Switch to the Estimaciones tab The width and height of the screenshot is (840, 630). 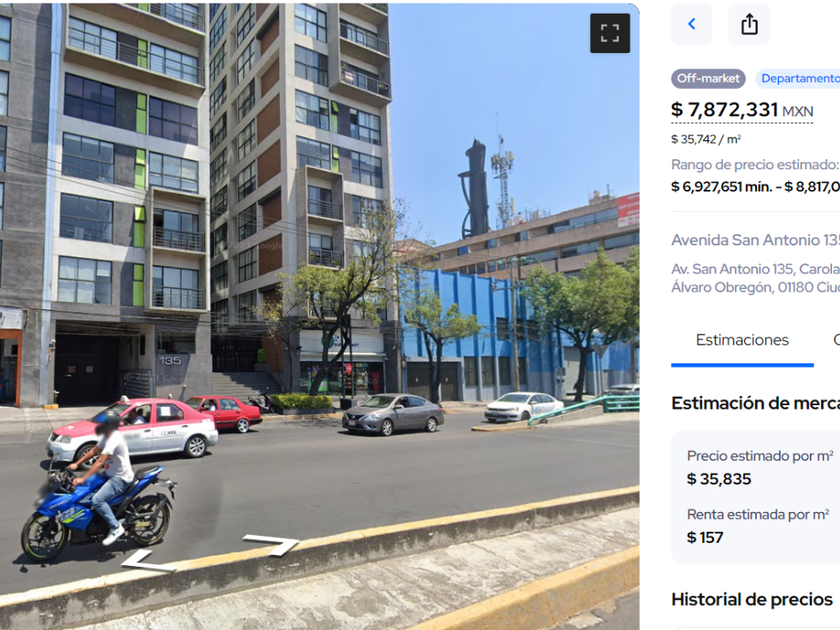coord(742,340)
